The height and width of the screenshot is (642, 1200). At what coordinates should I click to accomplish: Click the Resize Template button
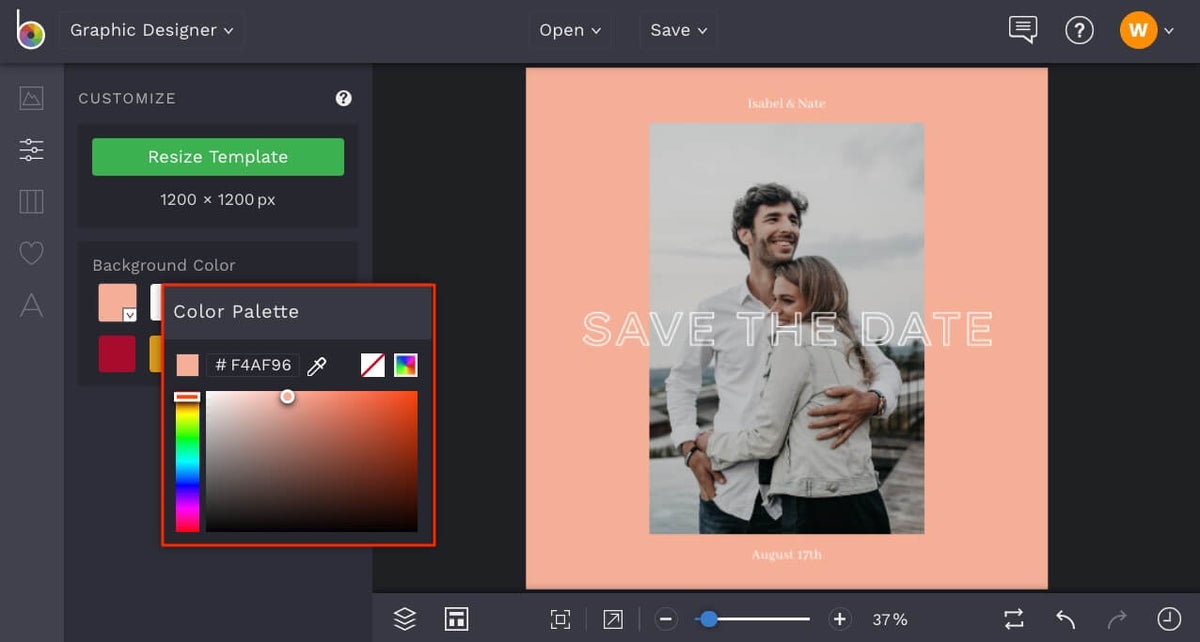click(217, 156)
